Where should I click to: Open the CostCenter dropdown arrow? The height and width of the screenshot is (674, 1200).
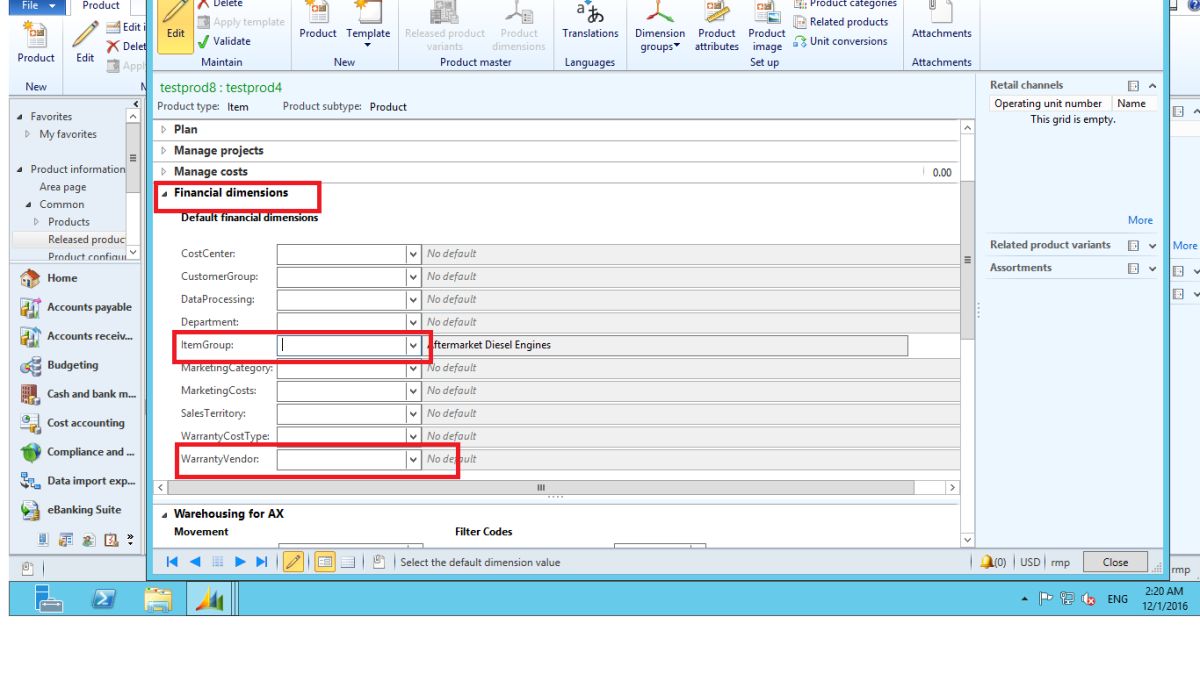tap(413, 254)
